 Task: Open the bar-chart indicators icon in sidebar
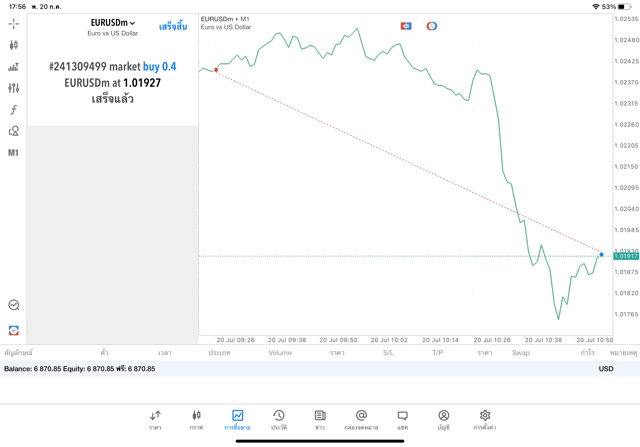[13, 67]
